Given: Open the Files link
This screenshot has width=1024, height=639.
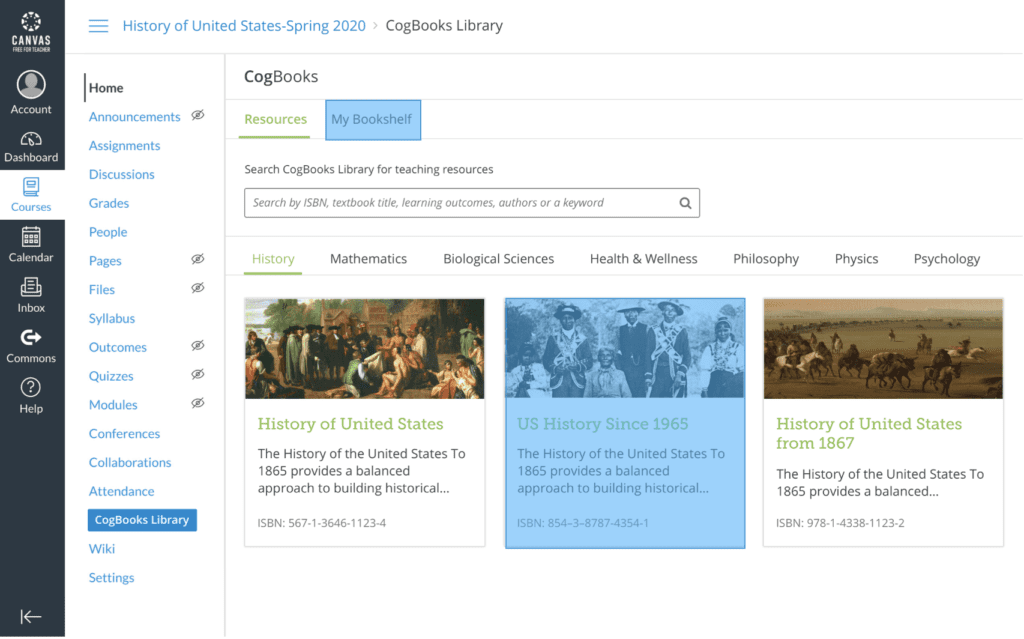Looking at the screenshot, I should pos(102,289).
